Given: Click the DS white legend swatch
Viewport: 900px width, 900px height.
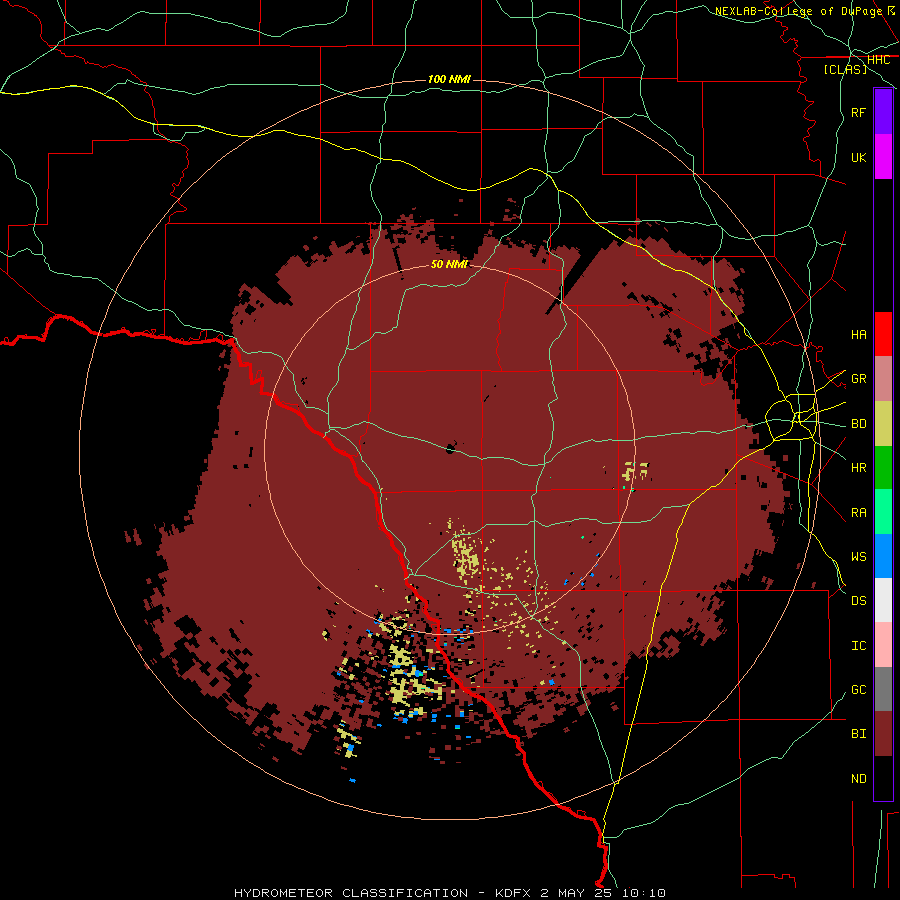Looking at the screenshot, I should [883, 600].
